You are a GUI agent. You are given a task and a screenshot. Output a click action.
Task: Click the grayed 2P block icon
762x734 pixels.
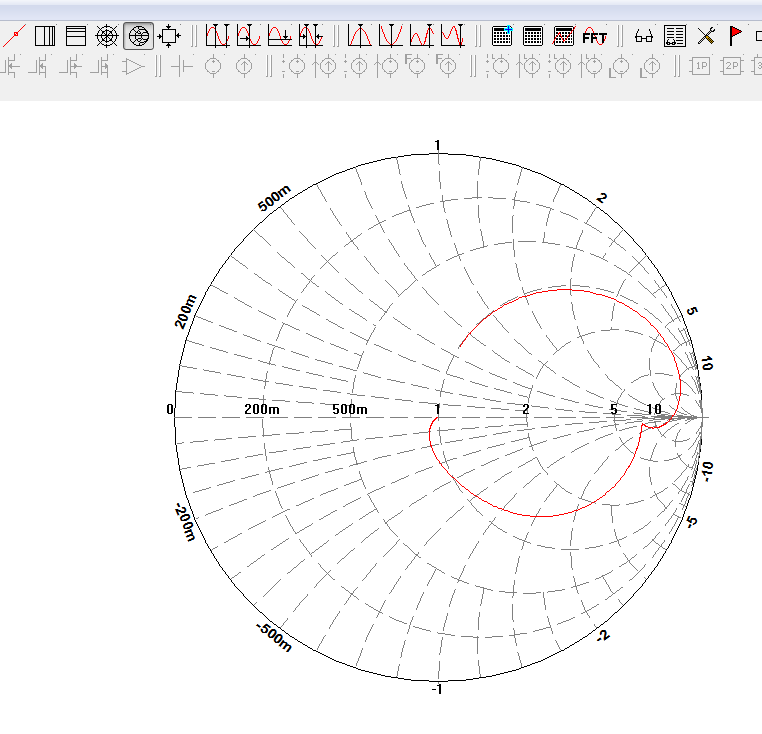(x=732, y=66)
